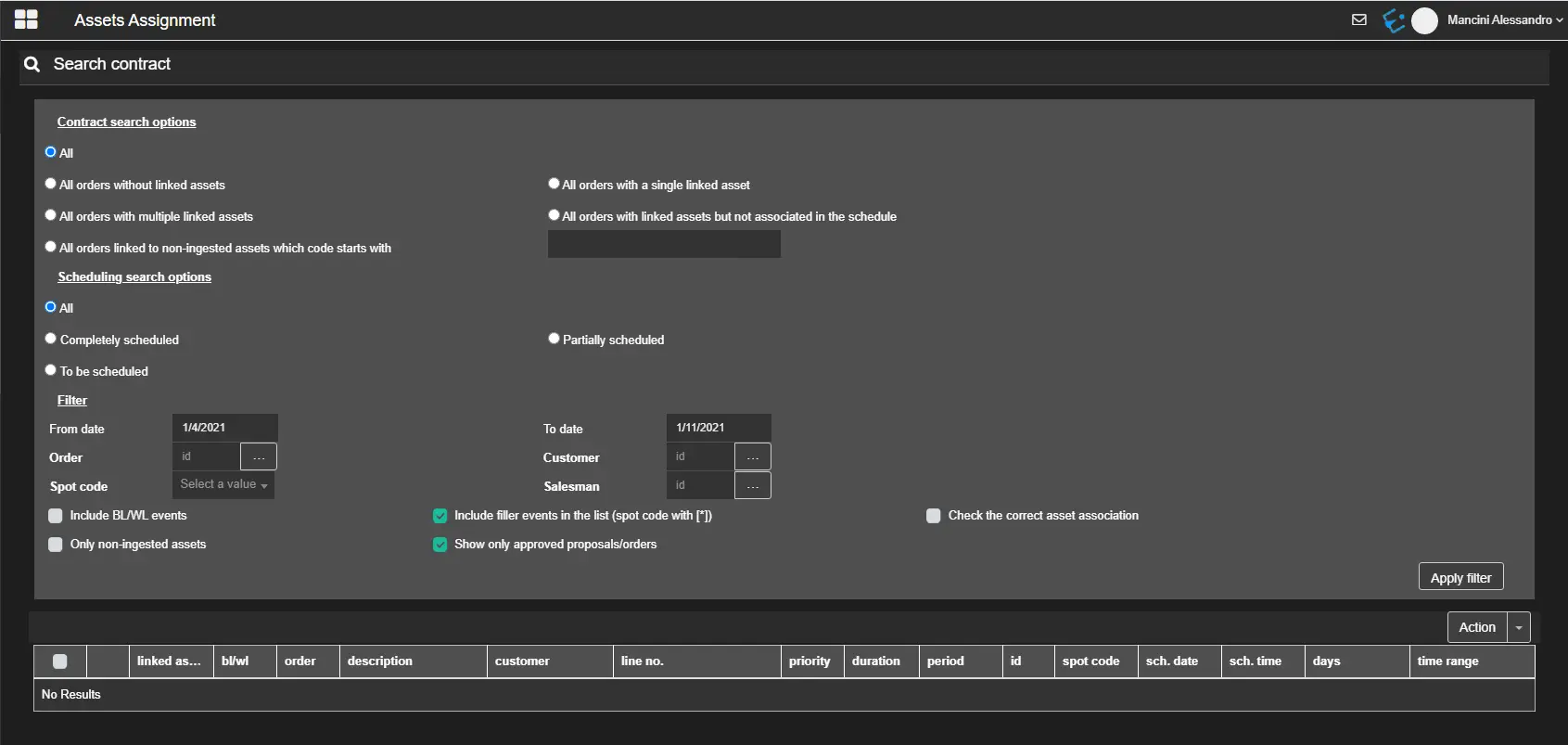This screenshot has height=745, width=1568.
Task: Click the sch. date column header
Action: (x=1171, y=662)
